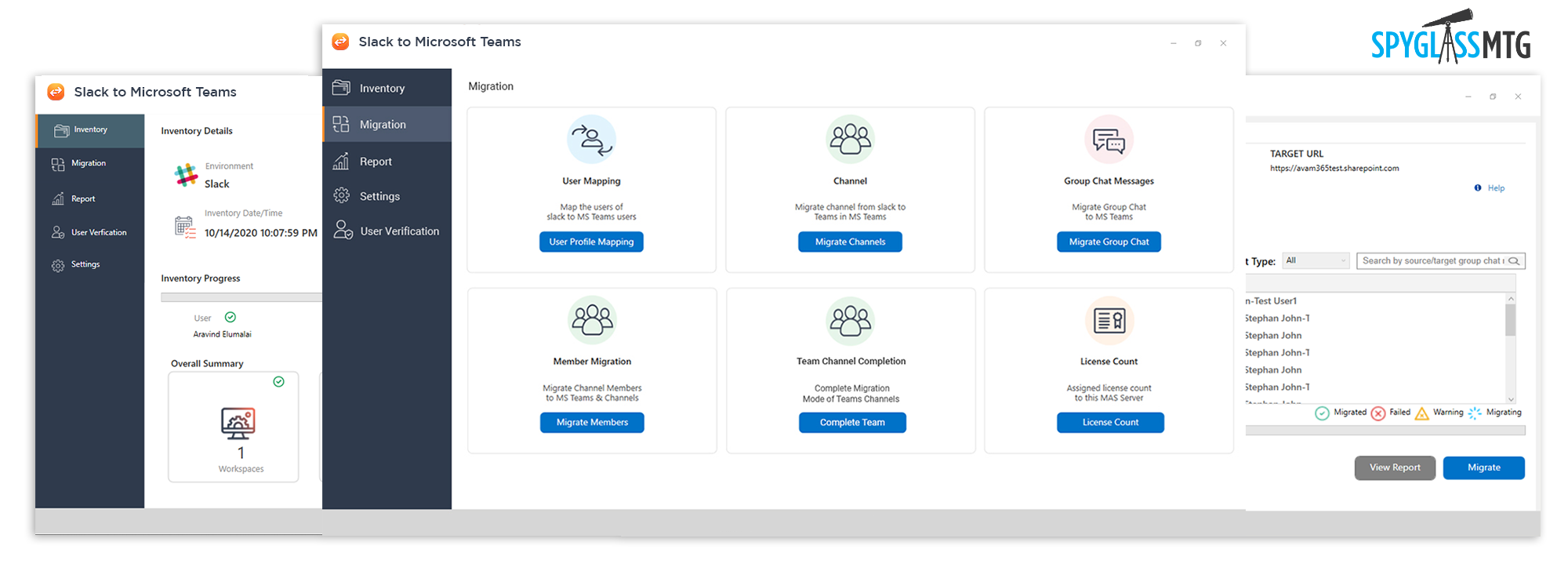Select Report in the left back window sidebar
The height and width of the screenshot is (564, 1568).
click(x=90, y=198)
